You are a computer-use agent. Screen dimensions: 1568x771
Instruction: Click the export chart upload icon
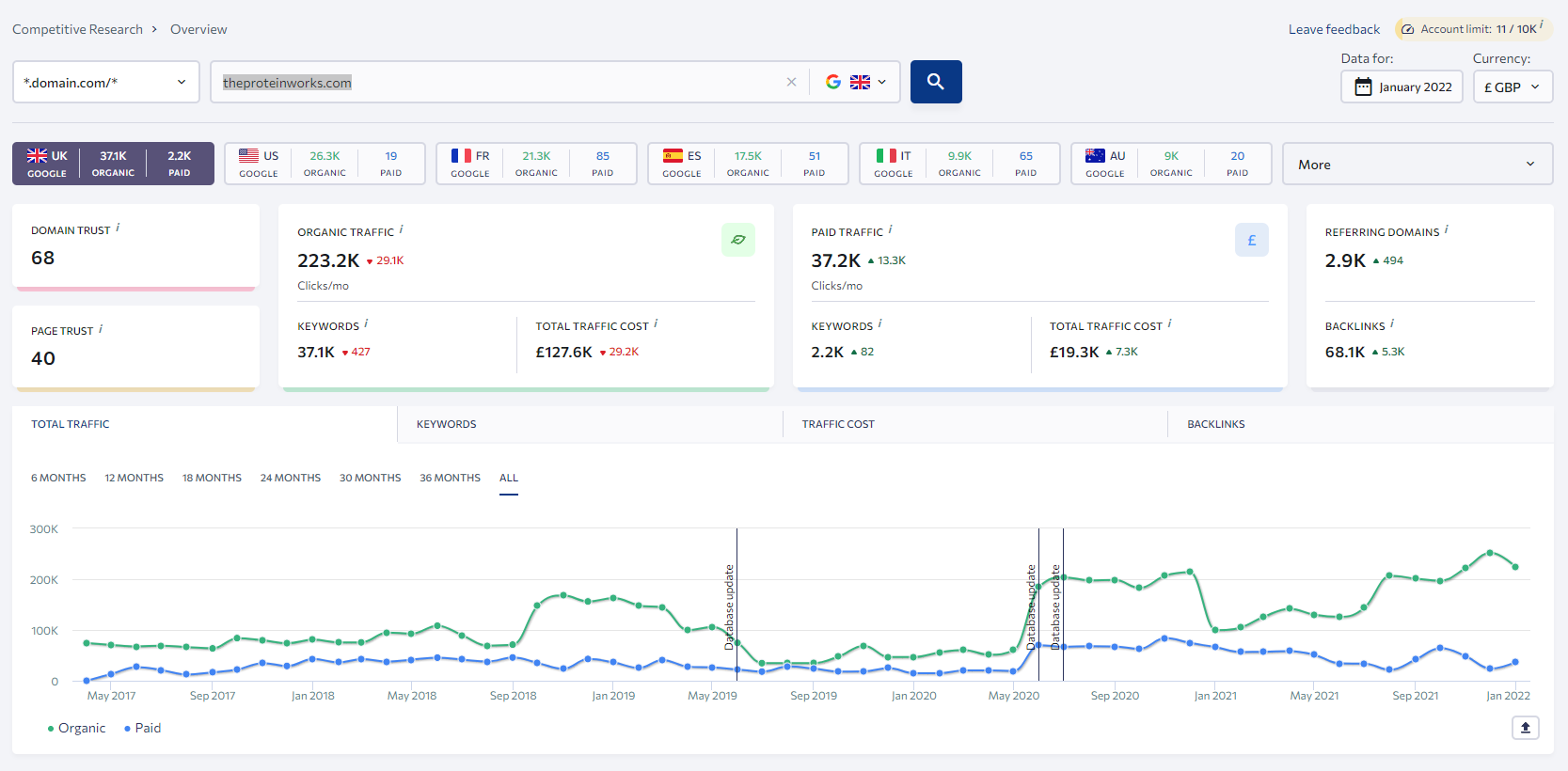(x=1525, y=728)
